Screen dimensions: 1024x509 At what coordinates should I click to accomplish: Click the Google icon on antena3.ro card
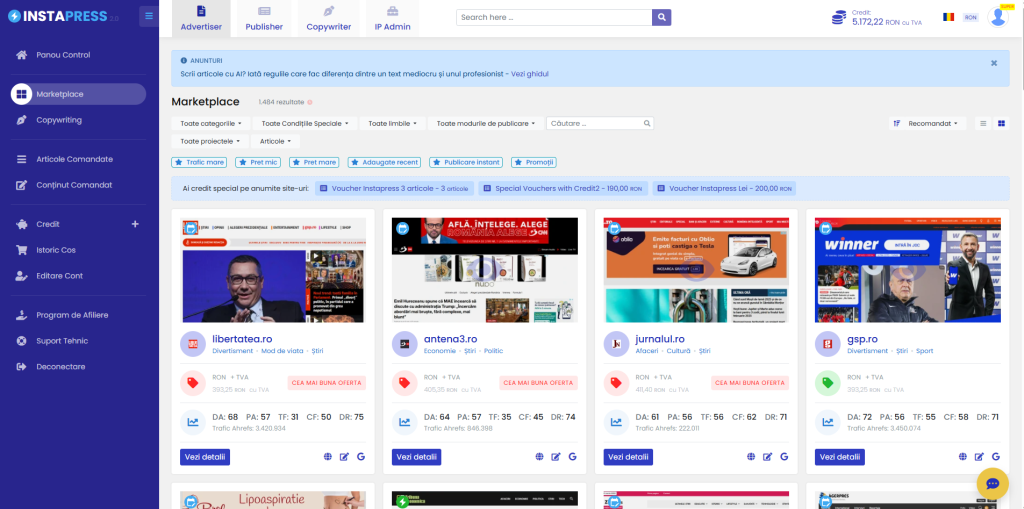[574, 457]
